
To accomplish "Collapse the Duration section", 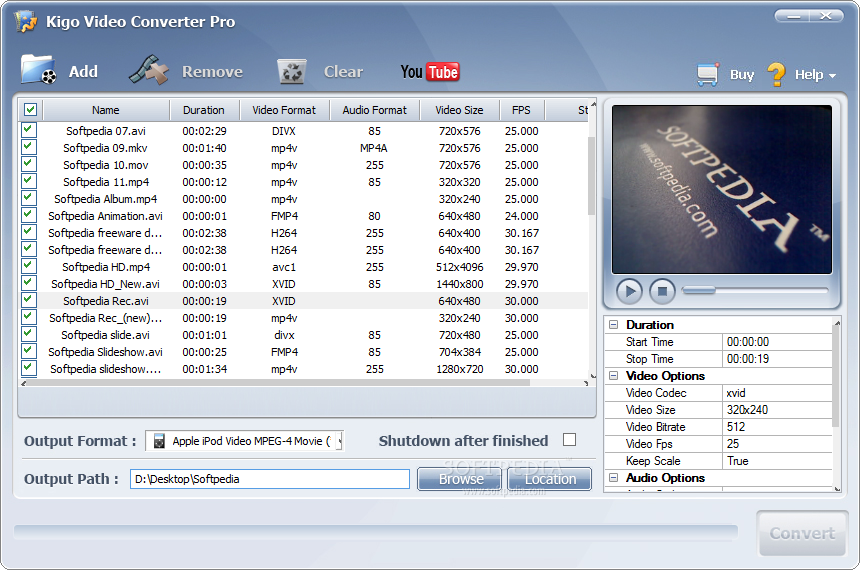I will 614,325.
